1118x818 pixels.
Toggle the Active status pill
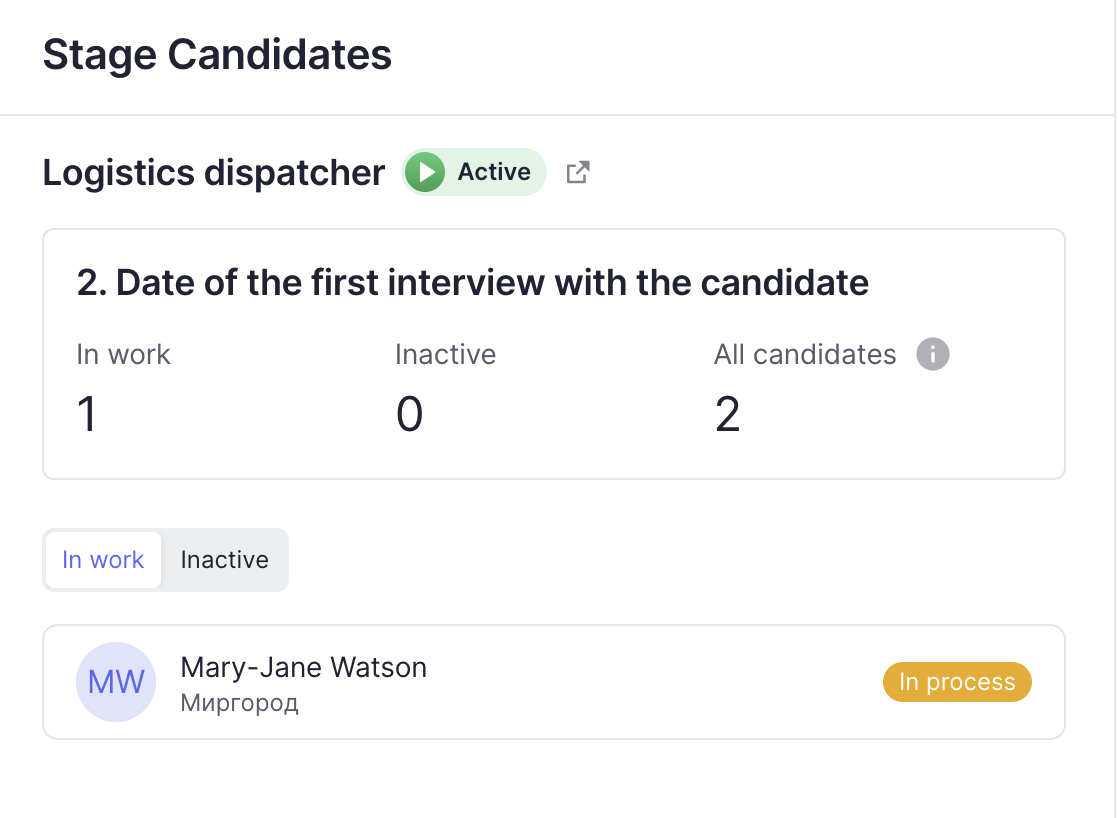[474, 172]
